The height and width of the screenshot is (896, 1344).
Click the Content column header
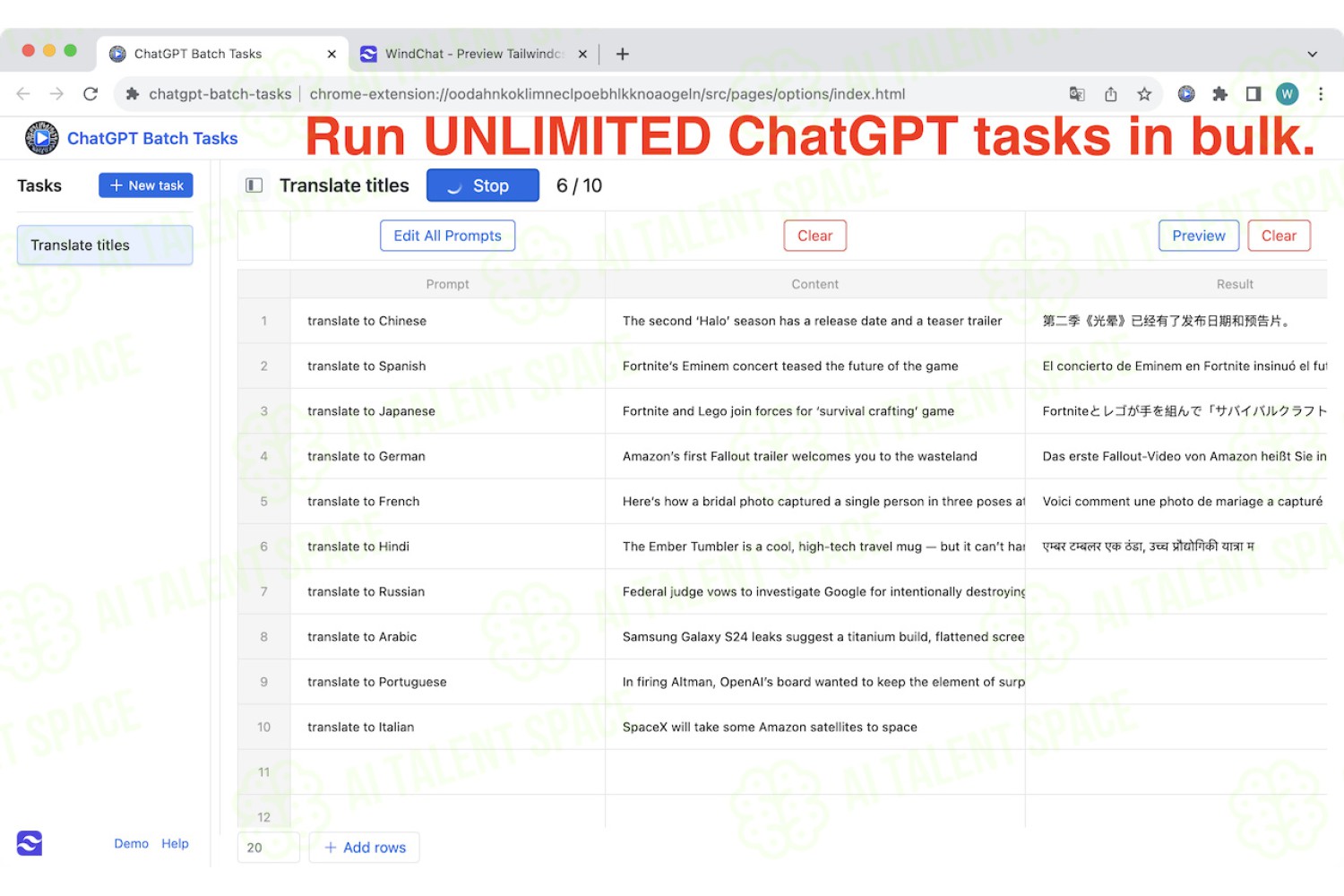point(815,284)
